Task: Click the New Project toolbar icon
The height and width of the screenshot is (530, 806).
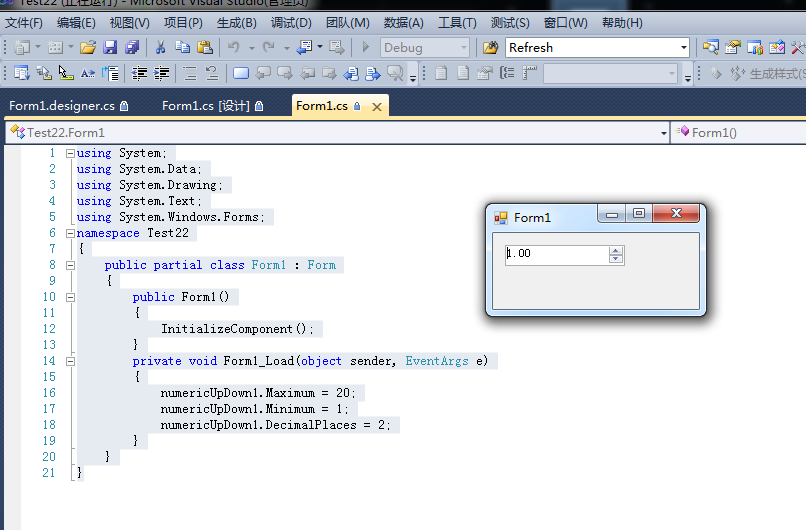Action: click(x=22, y=48)
